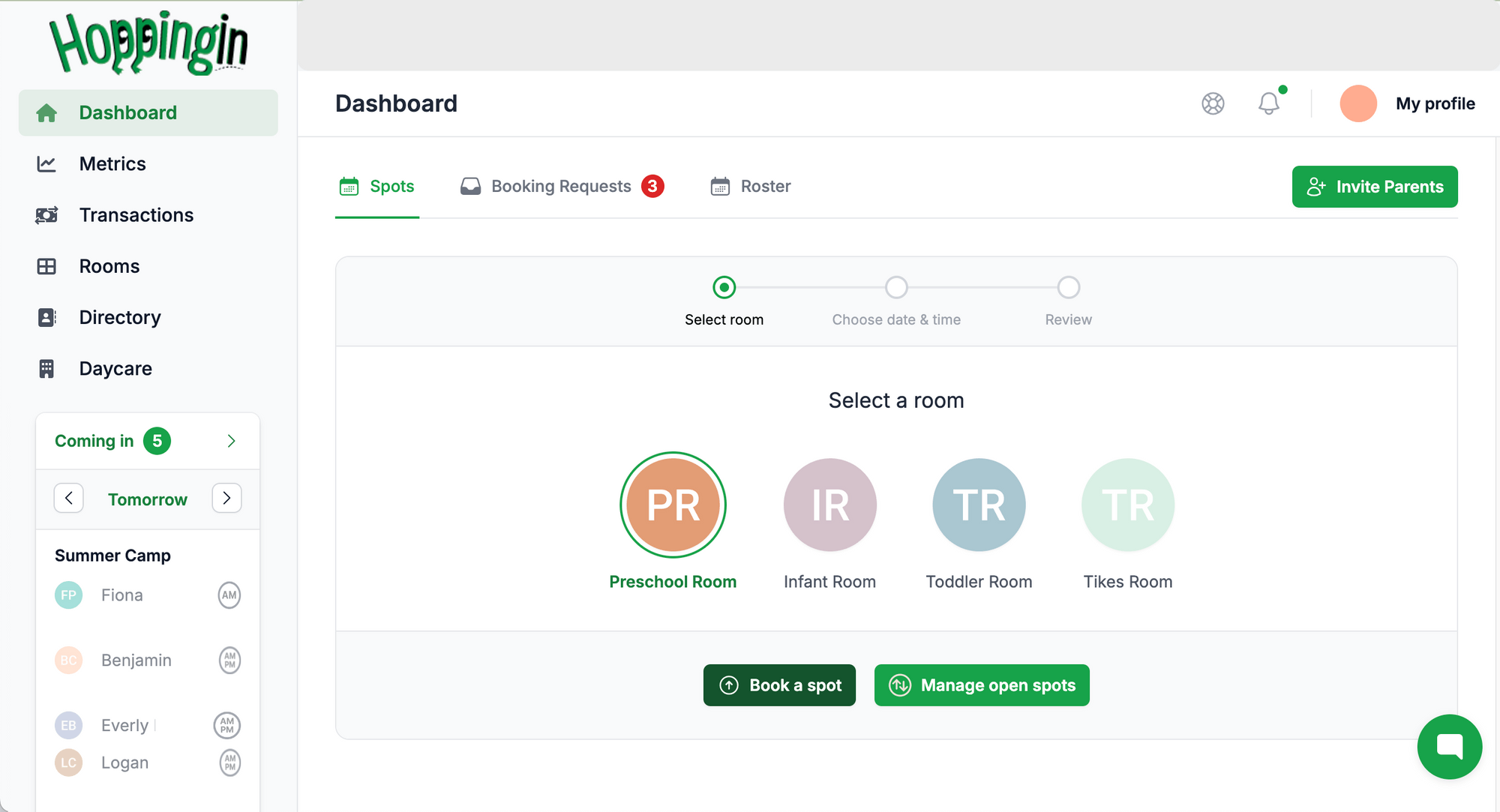Image resolution: width=1500 pixels, height=812 pixels.
Task: Choose the Tikes Room option
Action: pos(1127,505)
